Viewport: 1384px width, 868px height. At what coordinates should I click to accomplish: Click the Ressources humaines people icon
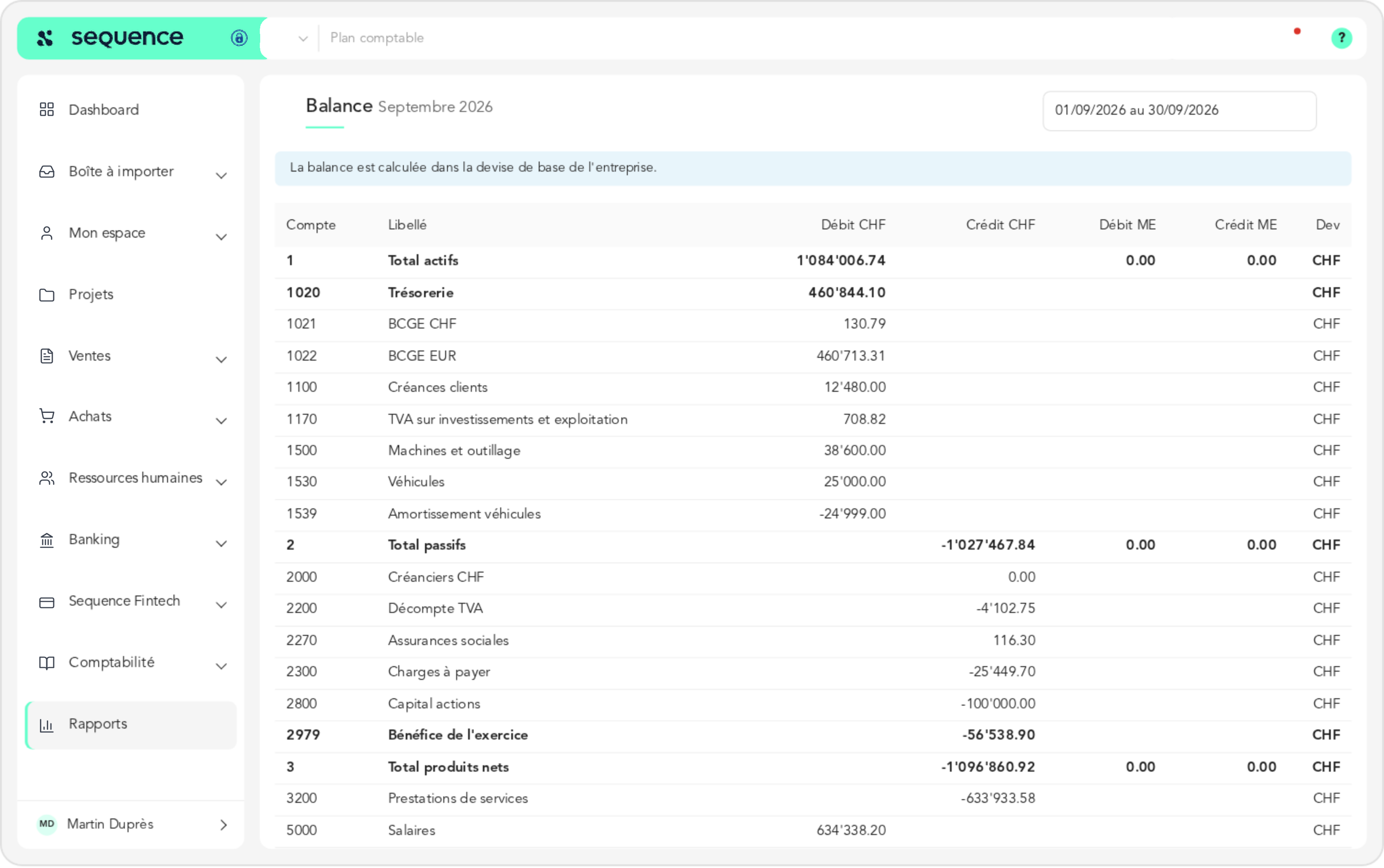(46, 478)
